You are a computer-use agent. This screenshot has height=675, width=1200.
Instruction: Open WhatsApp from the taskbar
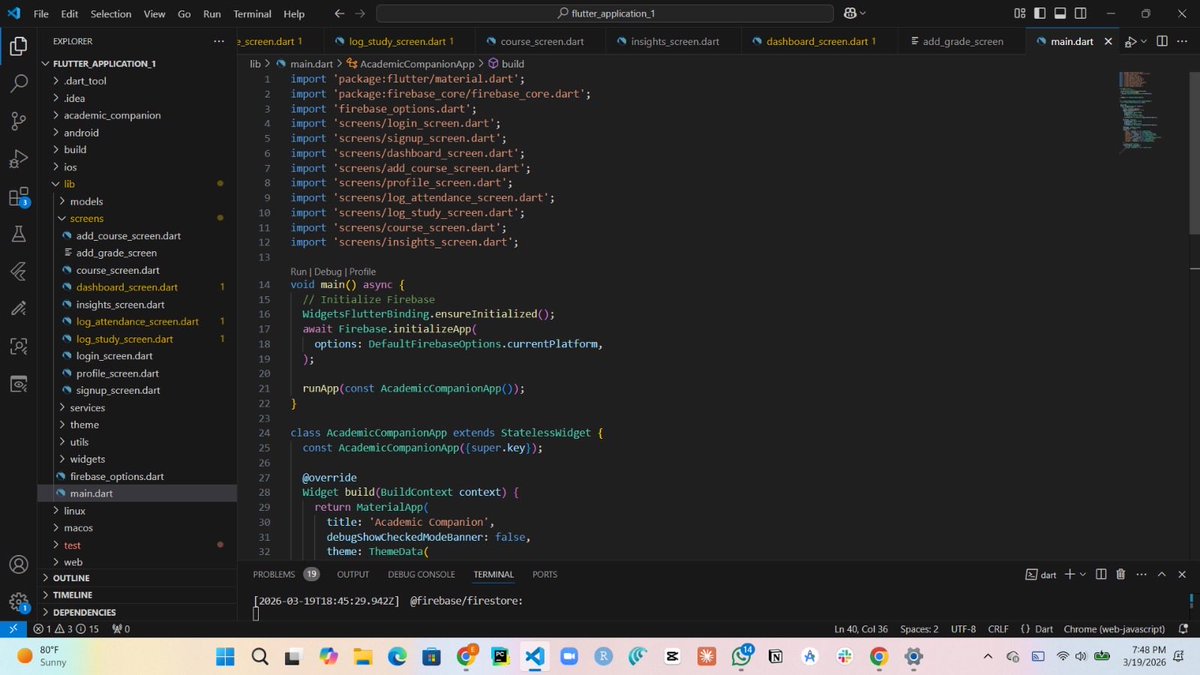point(741,656)
